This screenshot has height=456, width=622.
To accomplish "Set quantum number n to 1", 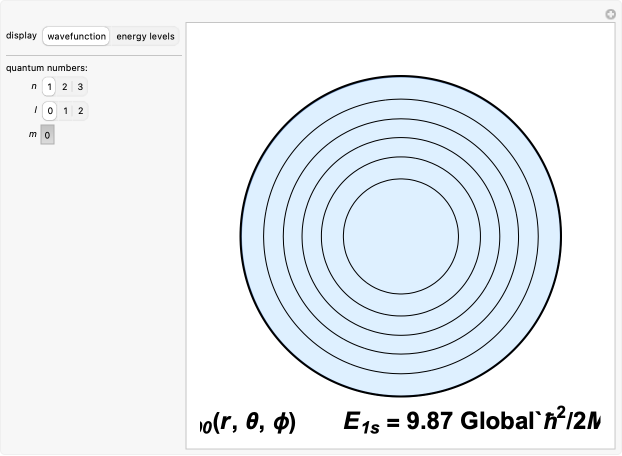I will coord(50,87).
